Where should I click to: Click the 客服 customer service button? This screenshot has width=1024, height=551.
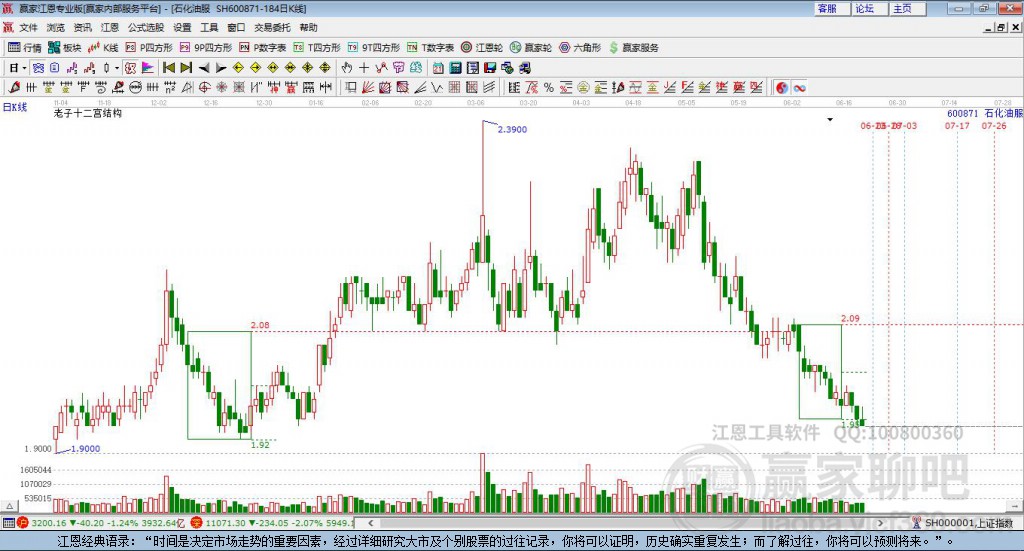(832, 8)
